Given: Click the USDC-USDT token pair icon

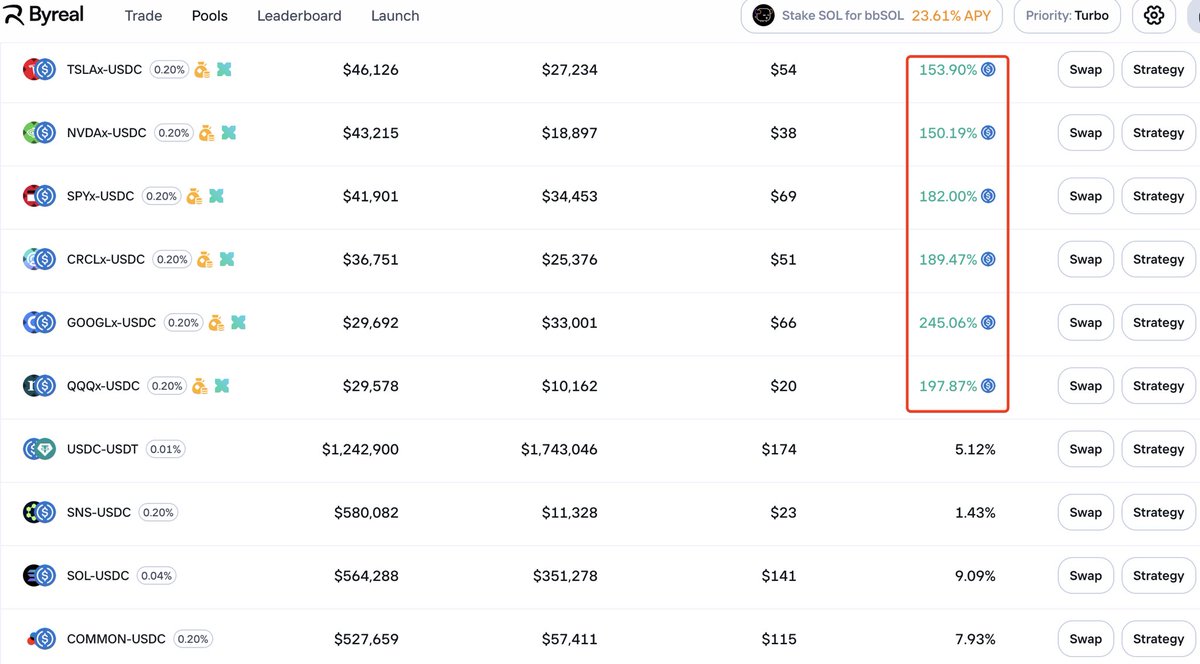Looking at the screenshot, I should [39, 449].
